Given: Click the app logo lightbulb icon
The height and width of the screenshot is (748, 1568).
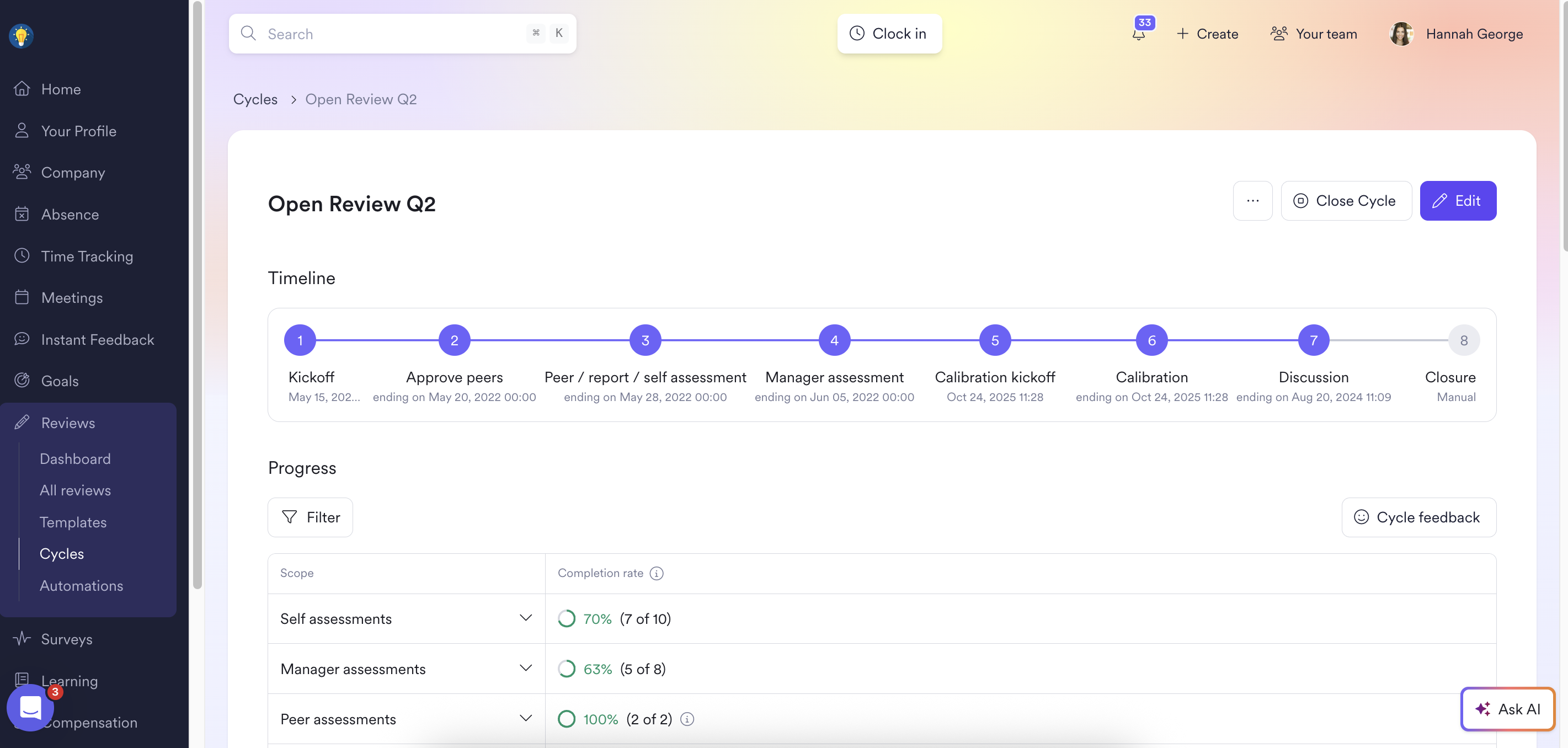Looking at the screenshot, I should click(22, 35).
